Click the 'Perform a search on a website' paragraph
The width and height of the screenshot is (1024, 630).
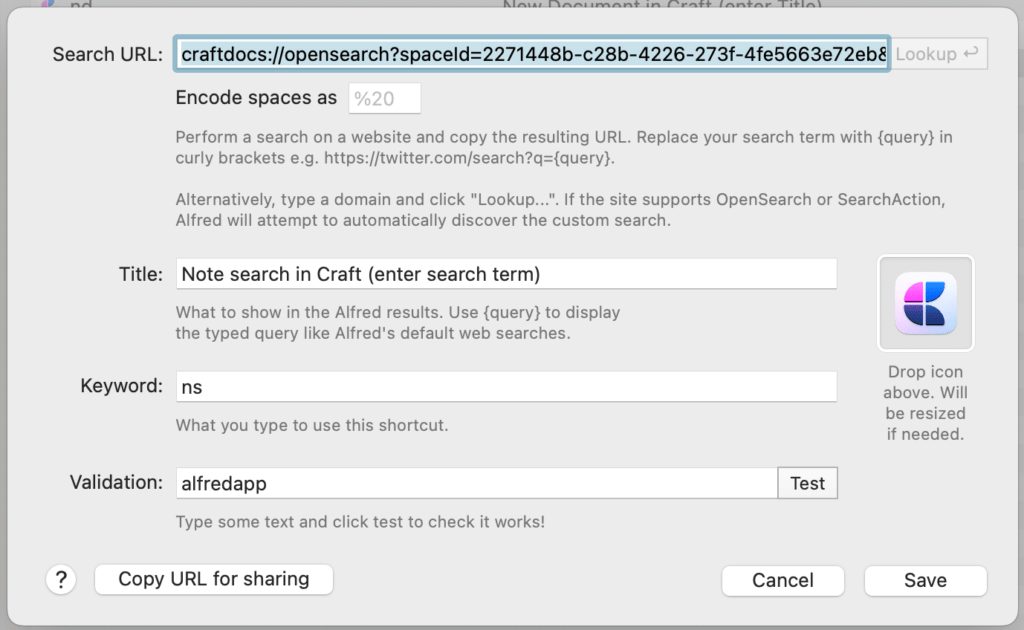pos(564,148)
